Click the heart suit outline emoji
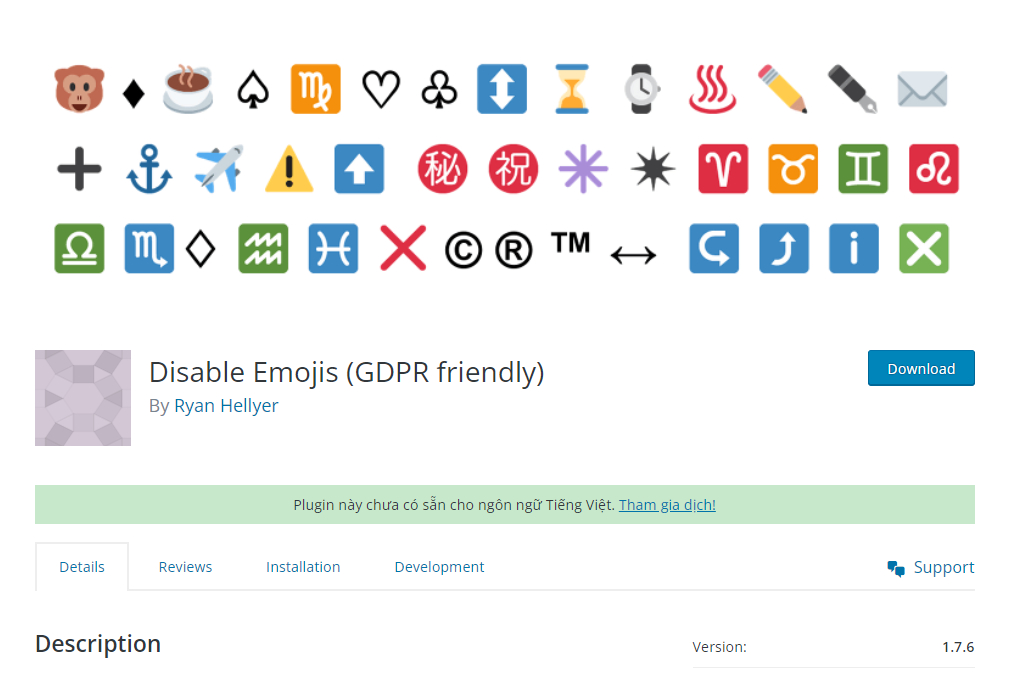This screenshot has height=674, width=1017. pos(381,90)
